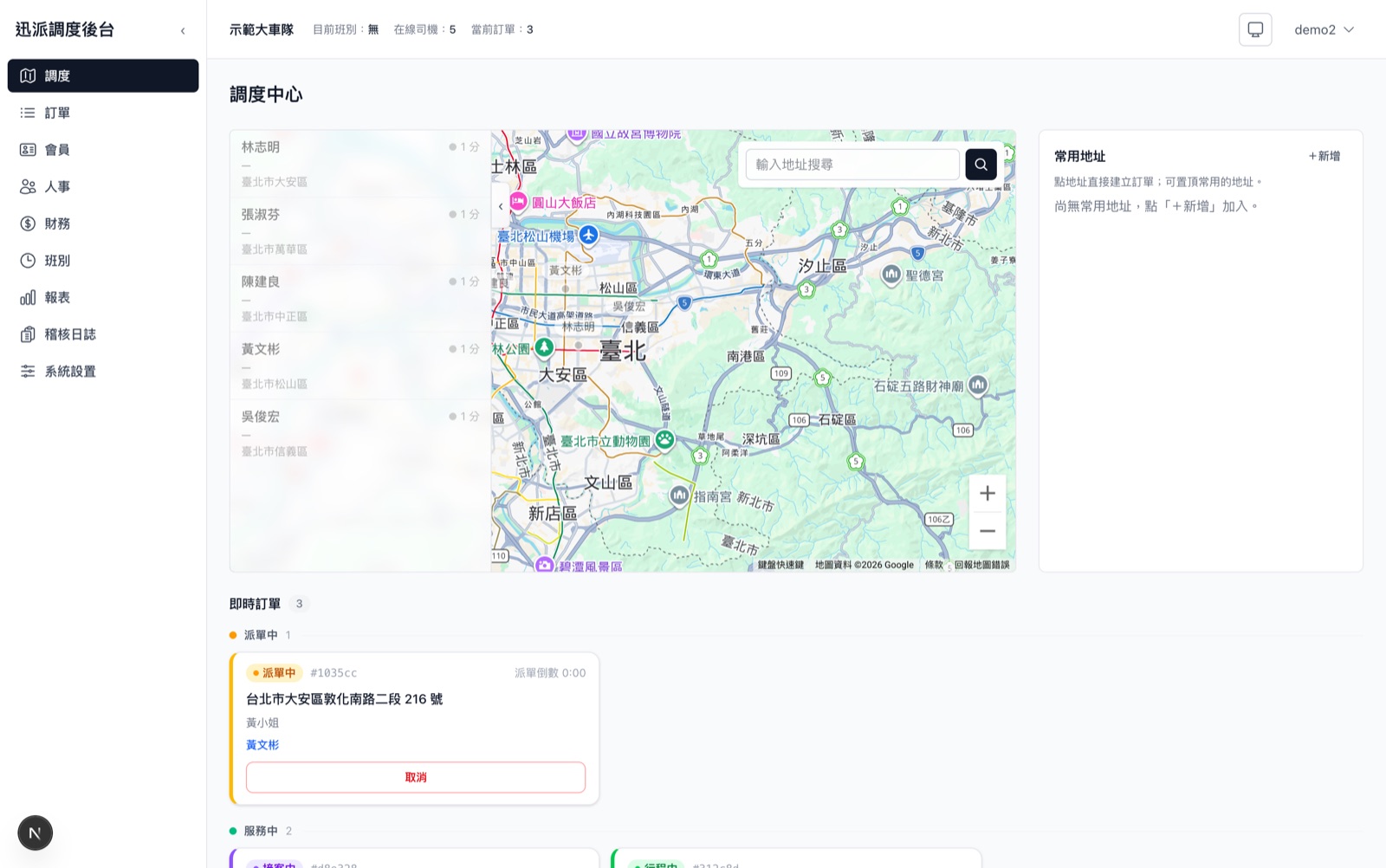
Task: Click the 臺北市立動物園 zoo map marker
Action: pyautogui.click(x=664, y=440)
